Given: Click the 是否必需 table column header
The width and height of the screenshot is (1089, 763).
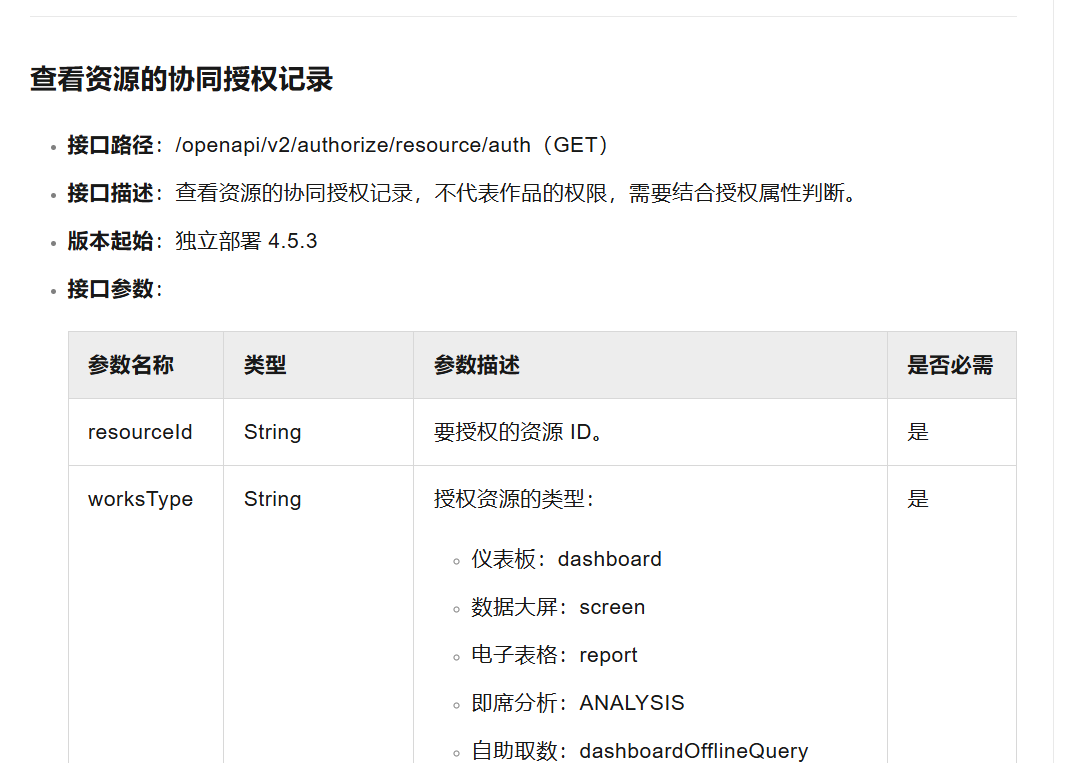Looking at the screenshot, I should pyautogui.click(x=950, y=366).
